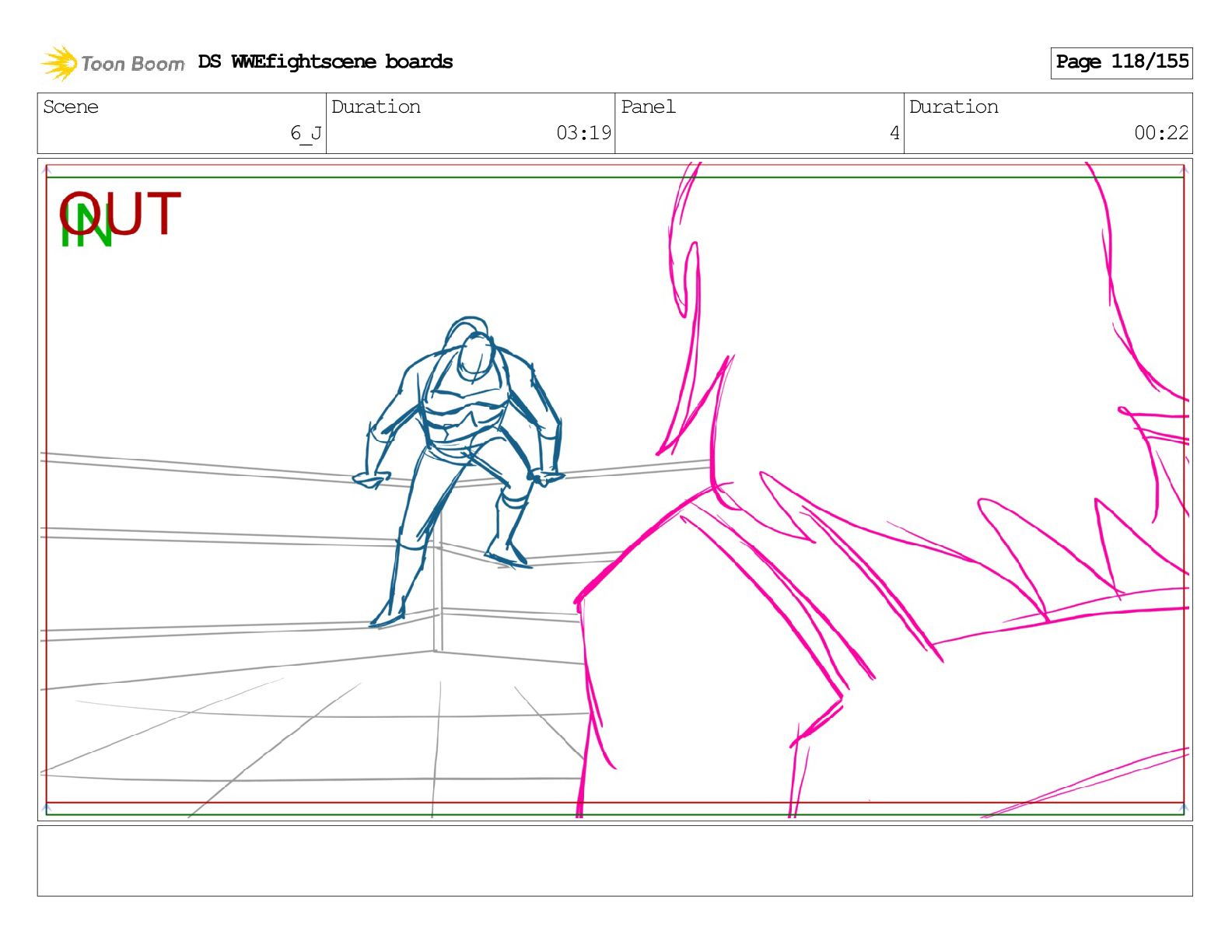Click the Toon Boom wordmark text
This screenshot has height=952, width=1232.
pos(133,64)
